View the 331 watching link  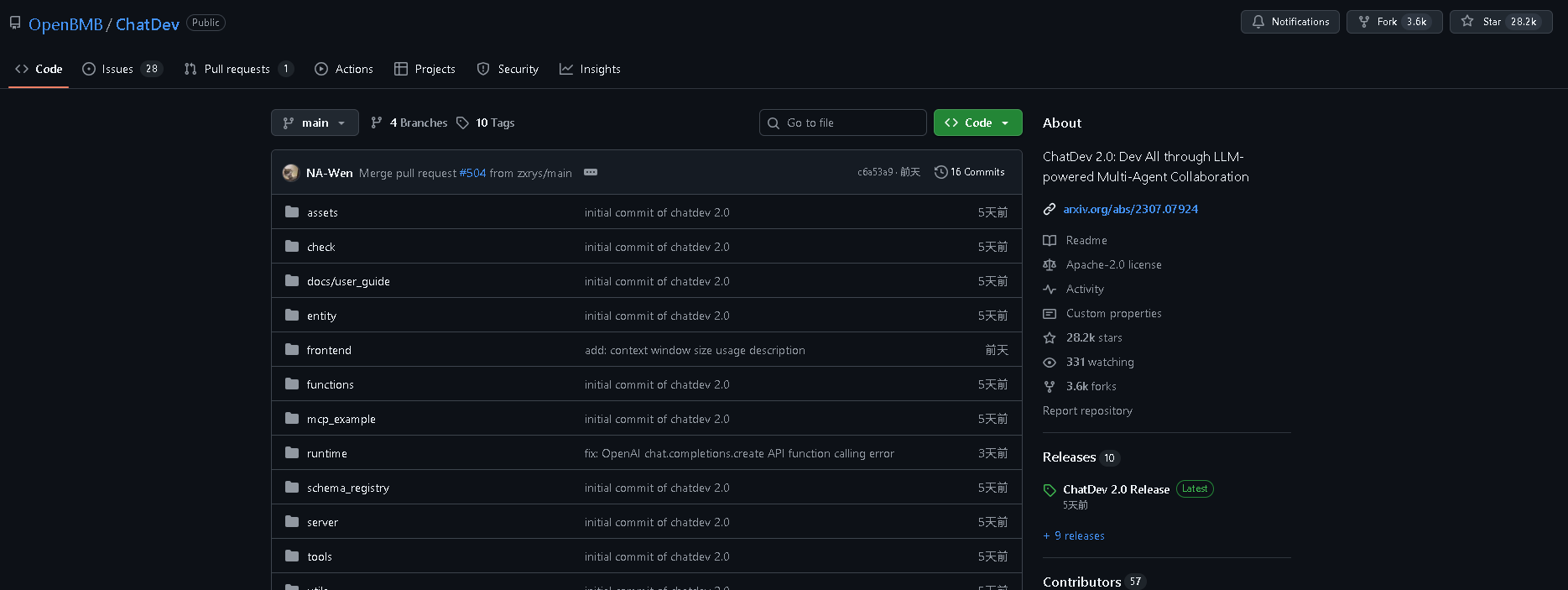click(x=1100, y=362)
